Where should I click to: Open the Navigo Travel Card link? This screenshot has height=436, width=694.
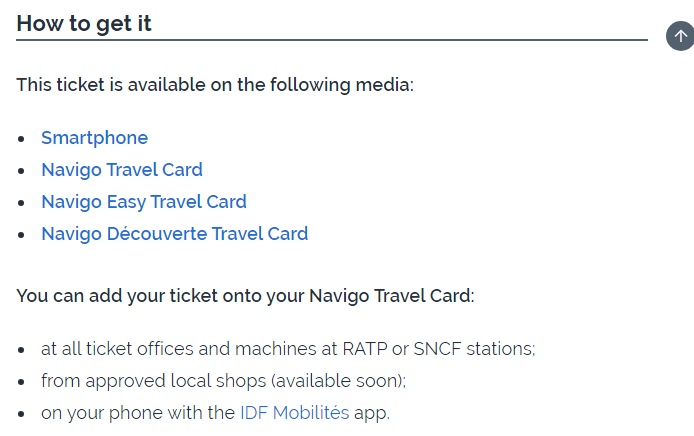pos(122,170)
